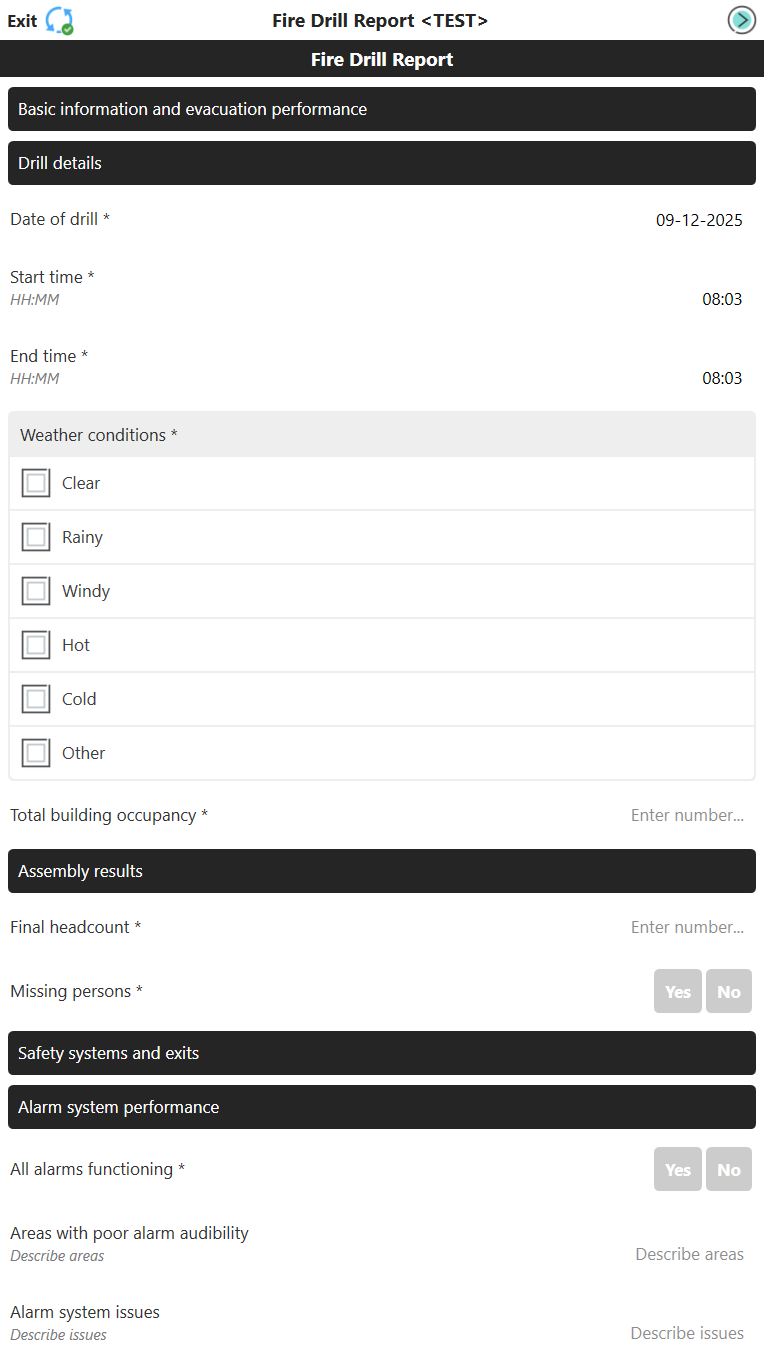764x1361 pixels.
Task: Click the Date of drill value
Action: (x=699, y=219)
